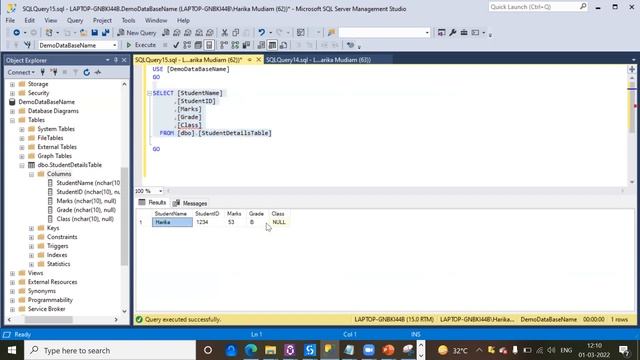Click the Results to File icon

[x=283, y=45]
